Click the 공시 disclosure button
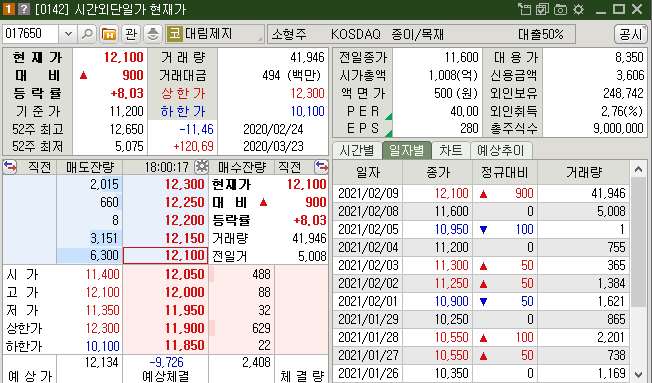Image resolution: width=652 pixels, height=383 pixels. pos(630,34)
